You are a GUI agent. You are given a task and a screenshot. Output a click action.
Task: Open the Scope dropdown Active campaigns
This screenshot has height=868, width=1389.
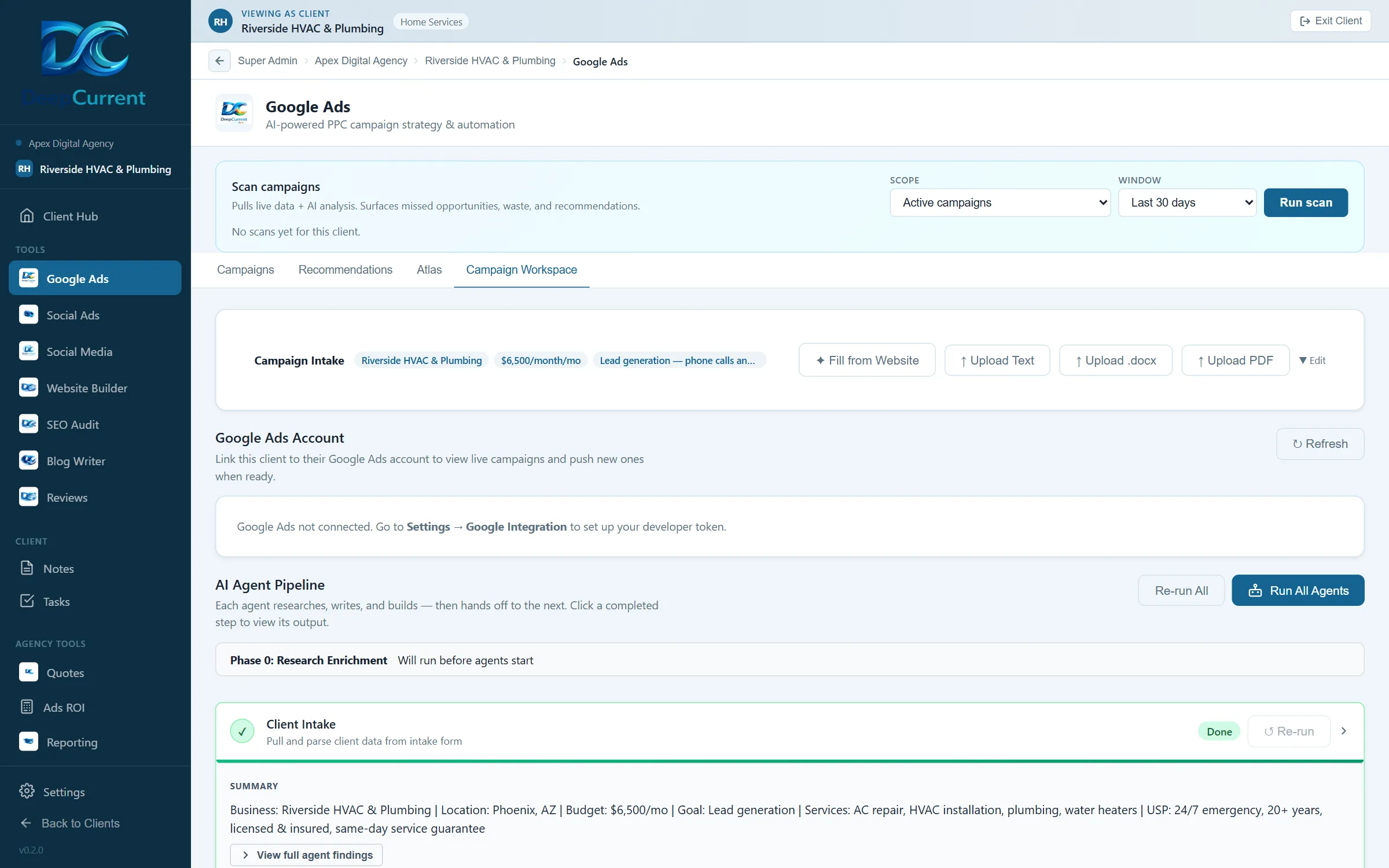(x=1000, y=203)
